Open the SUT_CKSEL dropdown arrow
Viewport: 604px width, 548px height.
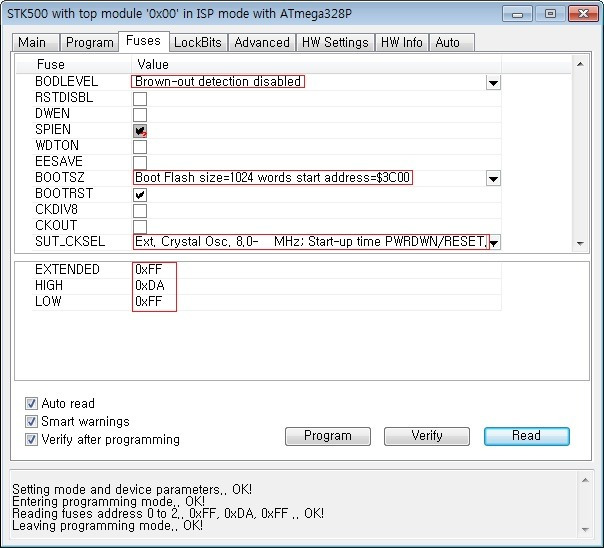pos(494,243)
